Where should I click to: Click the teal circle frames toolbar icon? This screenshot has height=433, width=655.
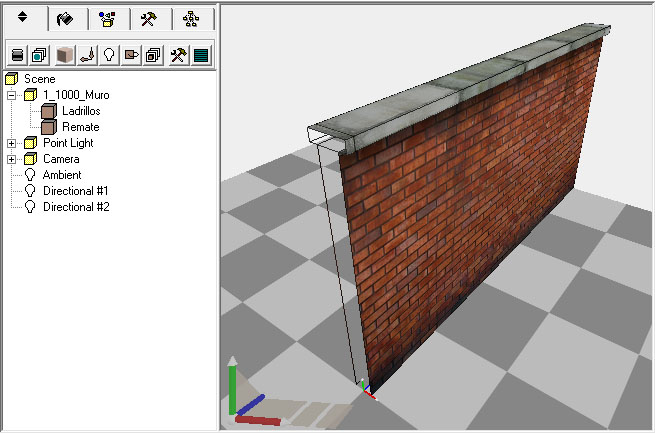39,55
